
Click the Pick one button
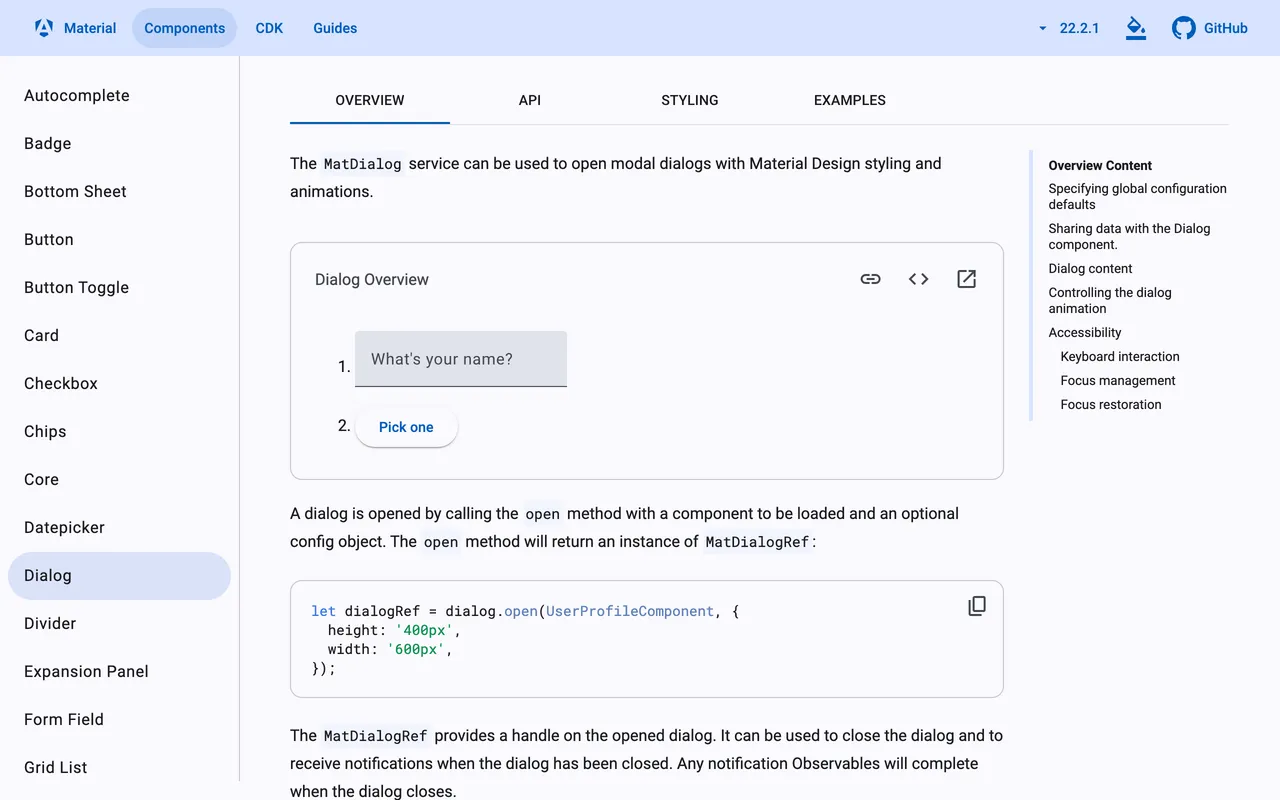click(406, 427)
